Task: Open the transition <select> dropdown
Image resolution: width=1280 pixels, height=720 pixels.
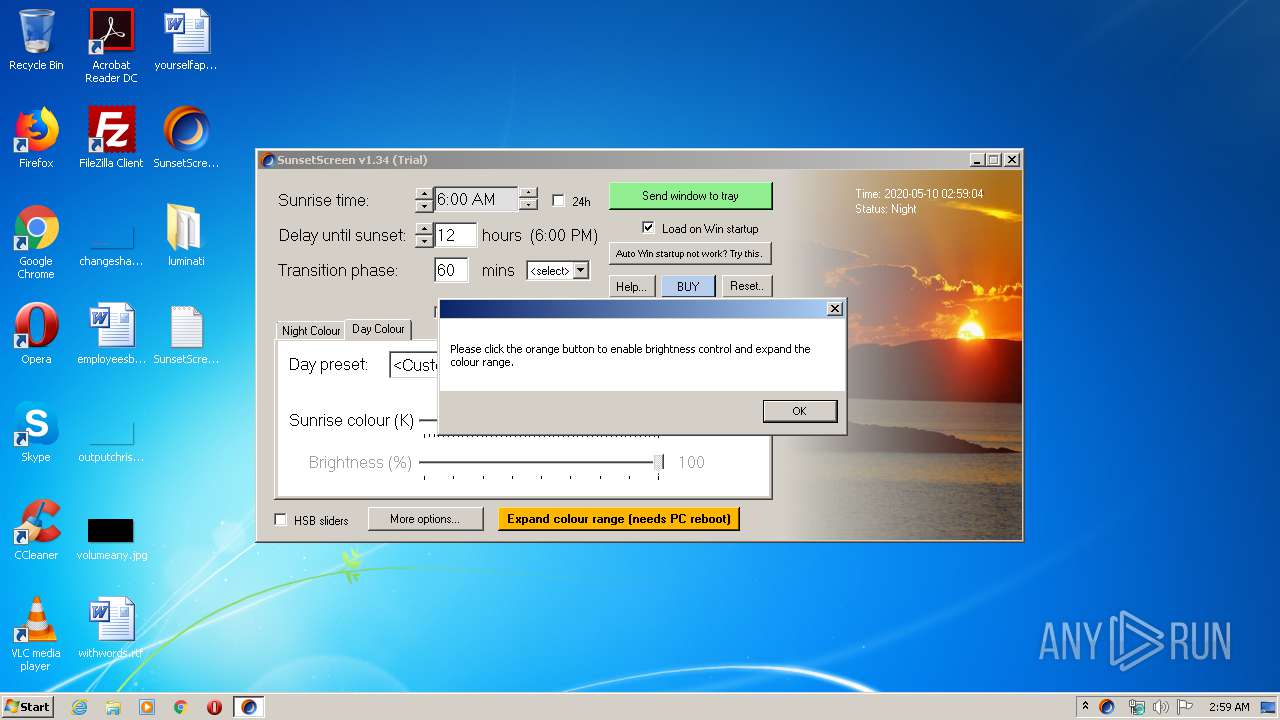Action: (x=558, y=270)
